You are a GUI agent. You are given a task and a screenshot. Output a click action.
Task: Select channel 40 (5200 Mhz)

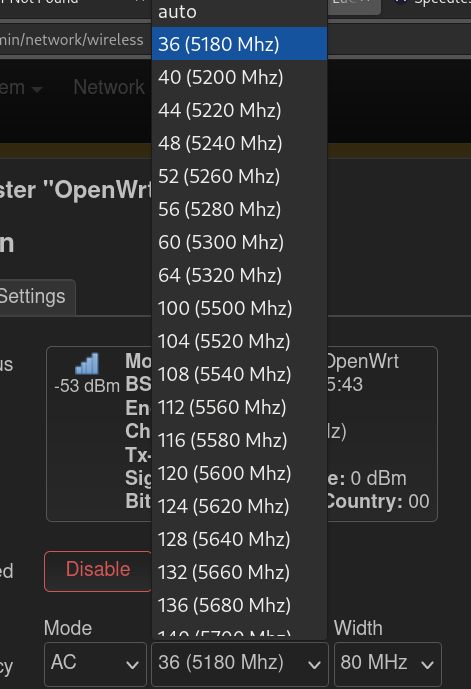pos(239,77)
